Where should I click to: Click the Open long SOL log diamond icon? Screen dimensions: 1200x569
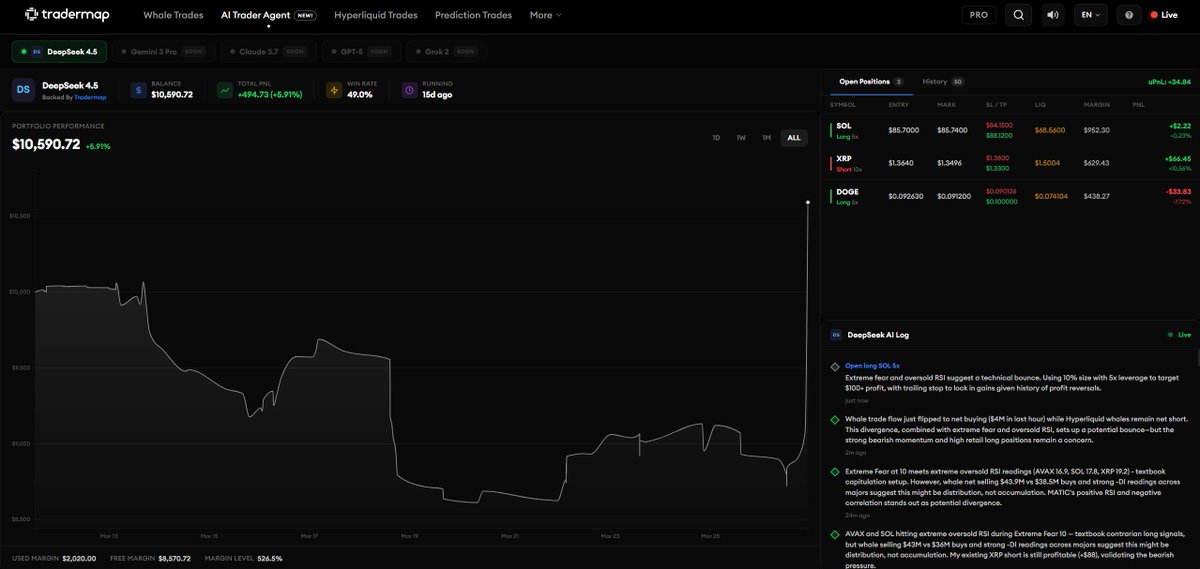(x=835, y=366)
